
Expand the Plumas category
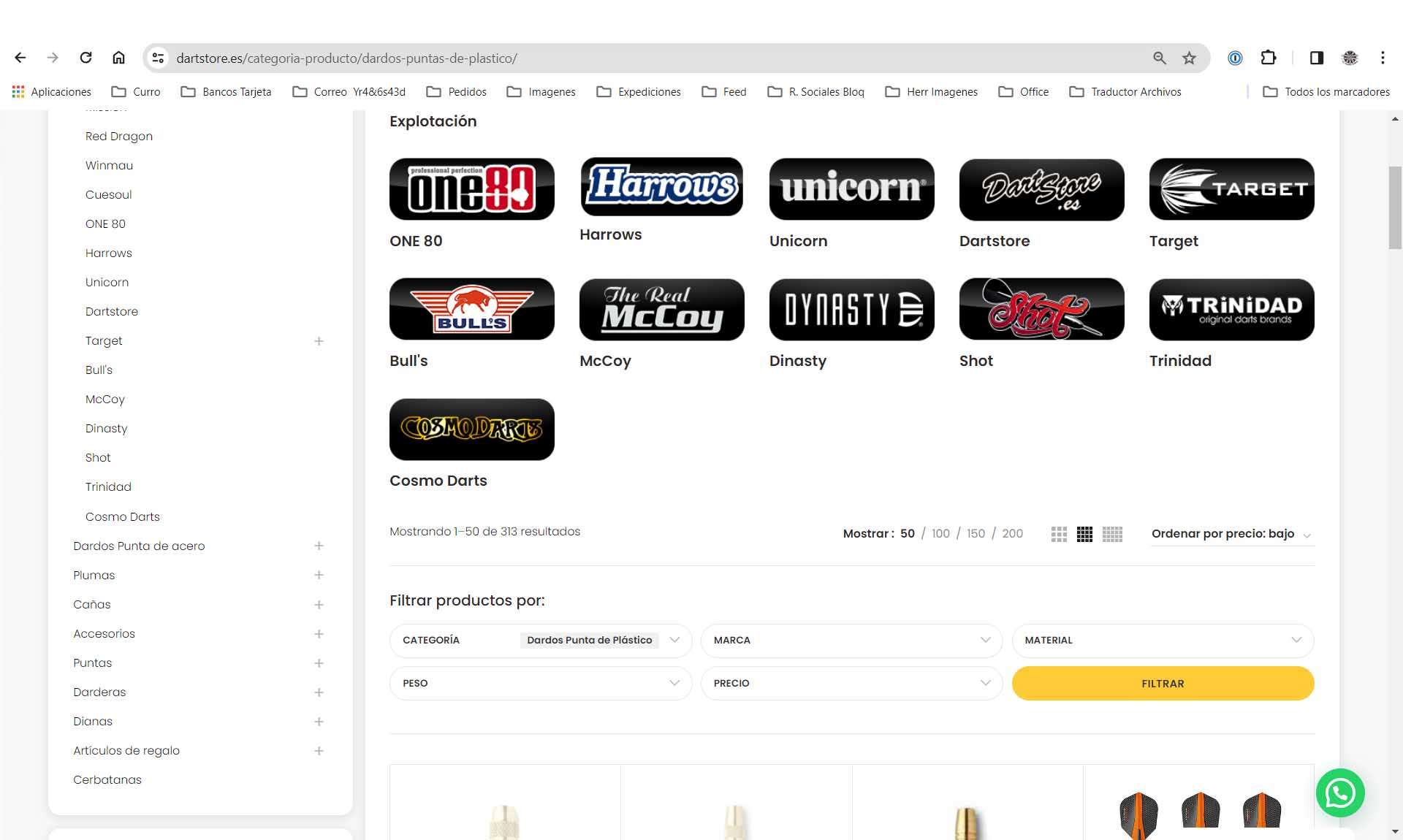click(x=319, y=575)
